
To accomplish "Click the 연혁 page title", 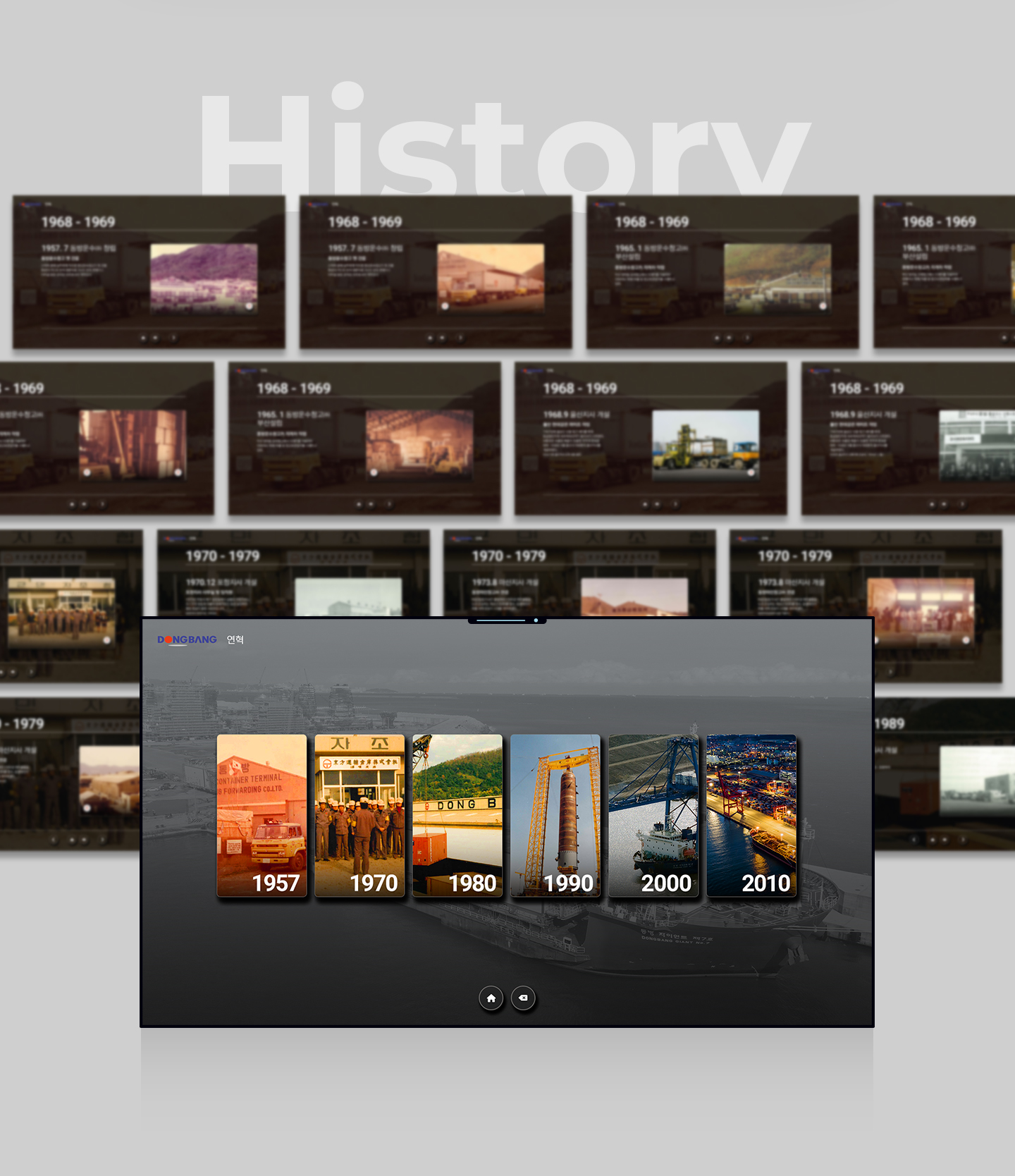I will coord(235,639).
